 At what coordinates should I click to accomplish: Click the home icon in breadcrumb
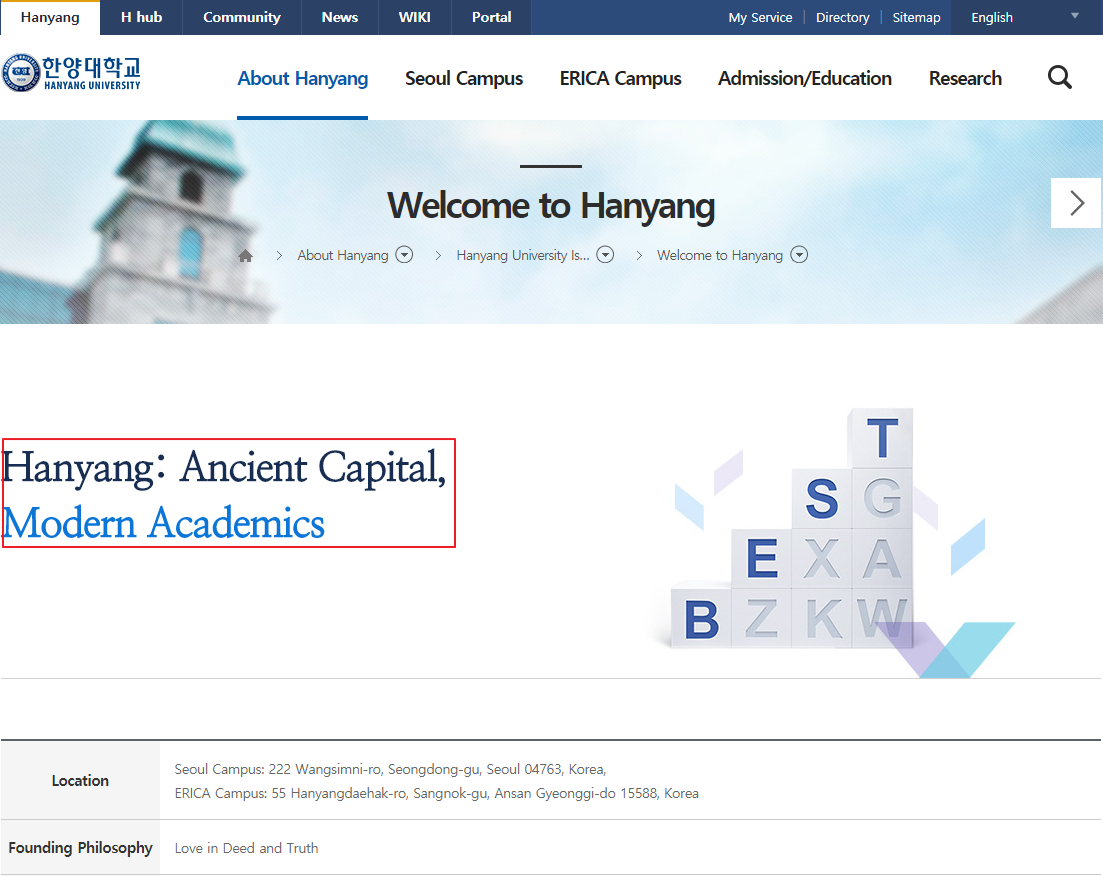coord(246,255)
